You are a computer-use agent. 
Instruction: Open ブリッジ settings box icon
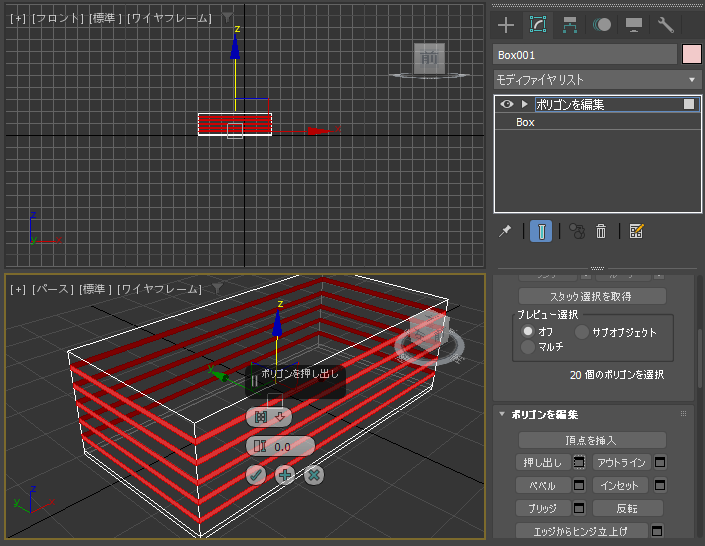579,508
